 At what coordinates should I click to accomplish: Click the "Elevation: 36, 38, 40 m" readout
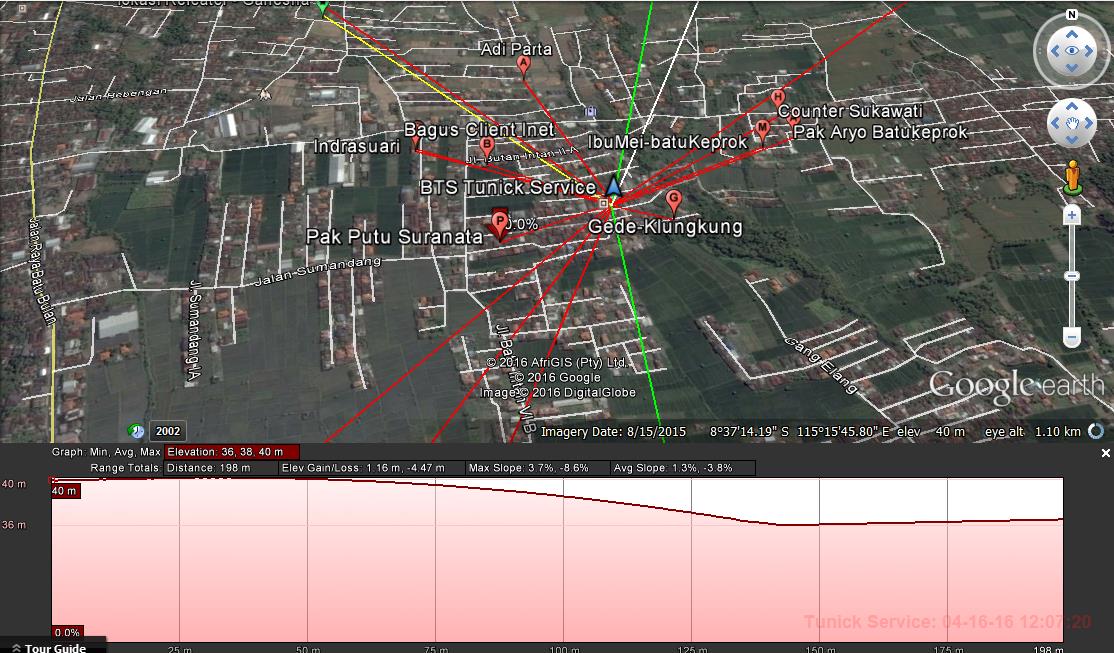232,452
